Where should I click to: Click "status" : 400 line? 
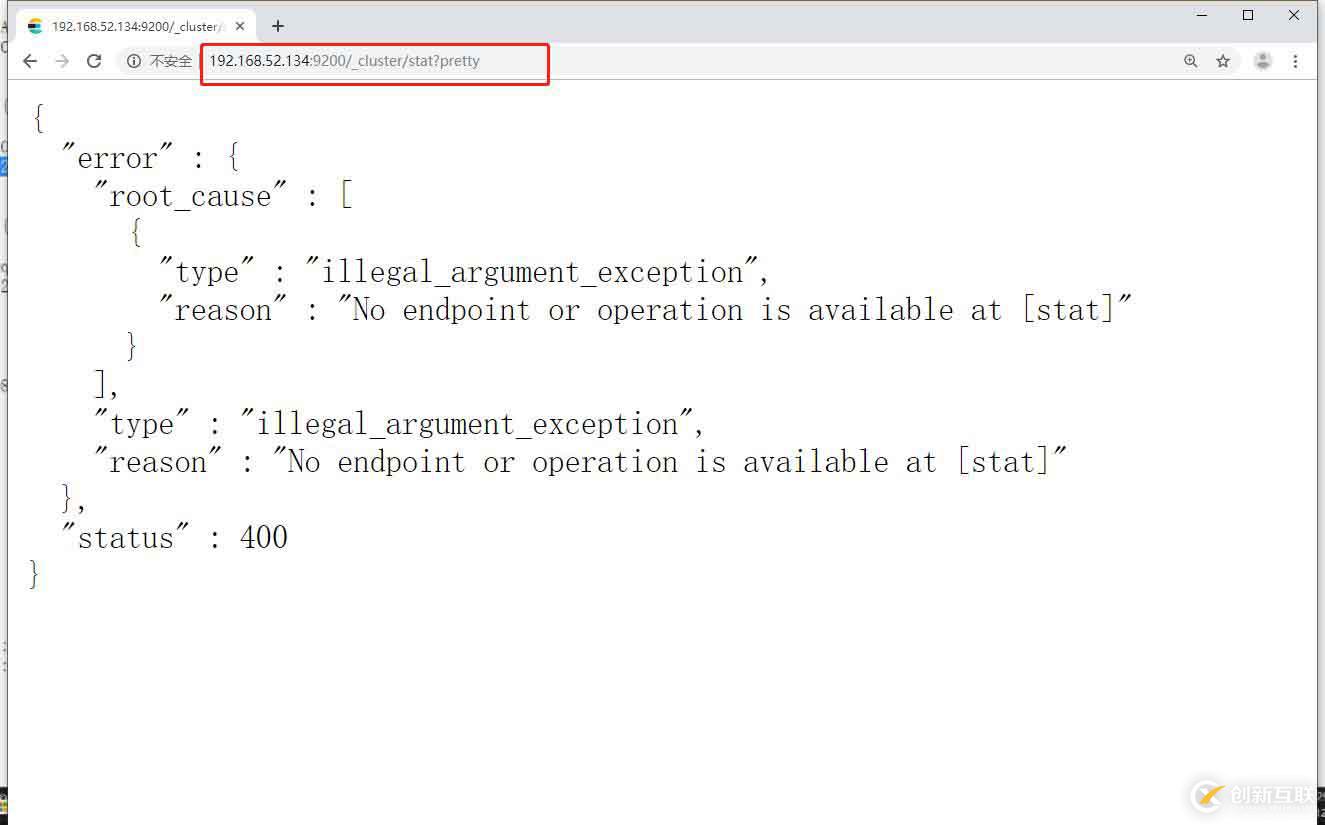[174, 538]
